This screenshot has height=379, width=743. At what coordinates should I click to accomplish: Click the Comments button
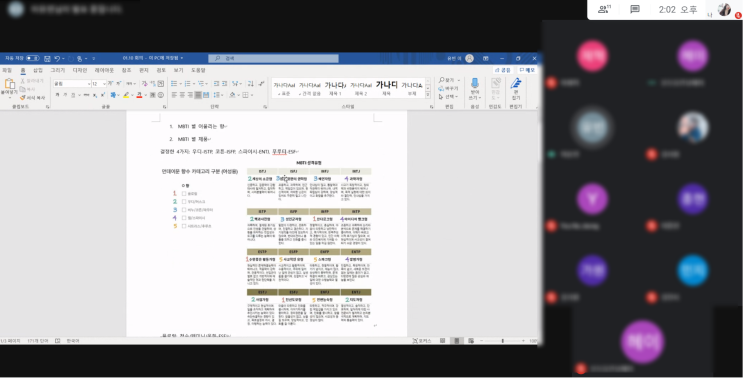tap(527, 70)
